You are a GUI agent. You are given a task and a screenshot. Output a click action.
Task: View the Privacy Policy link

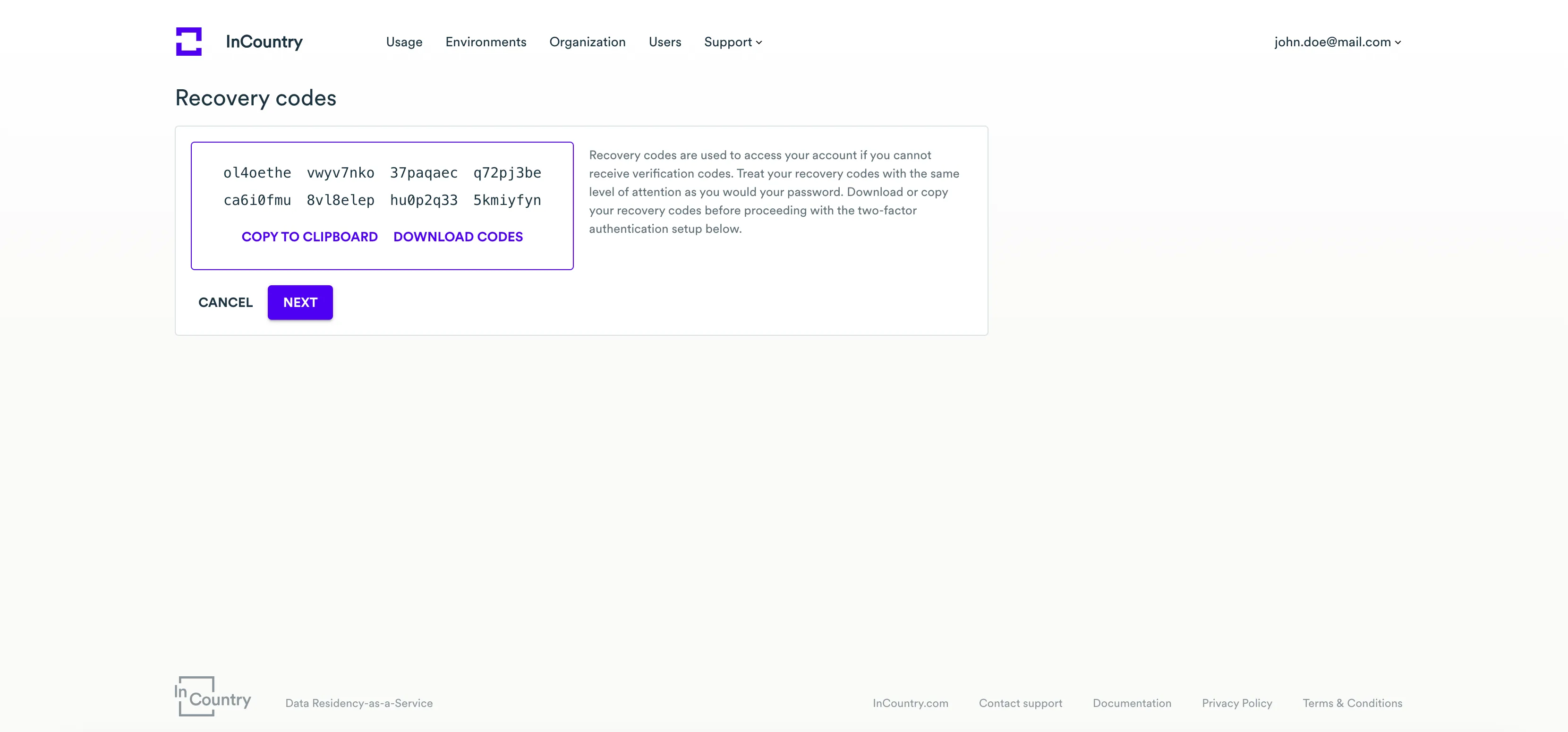coord(1236,703)
